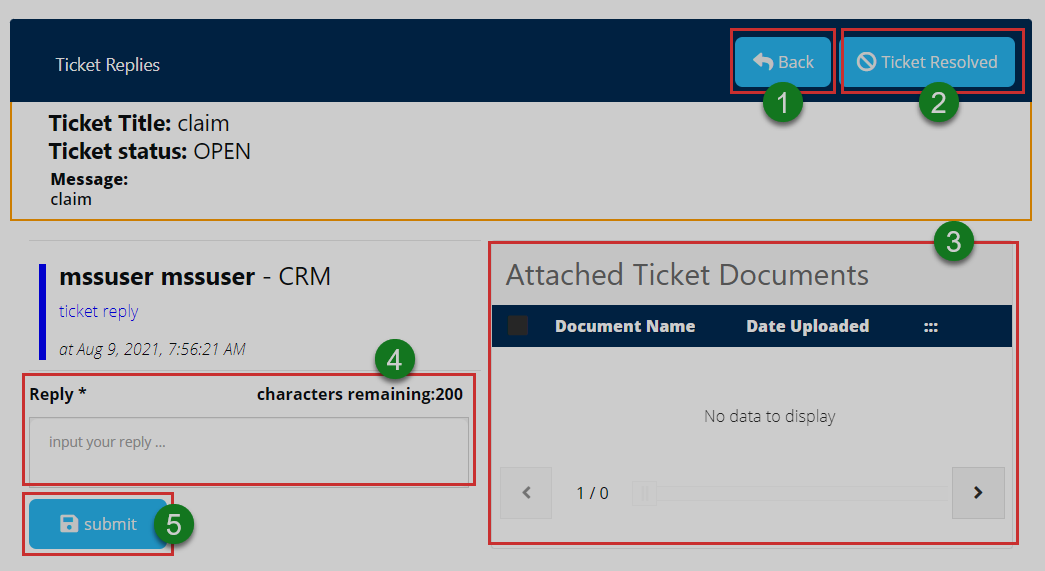Go to next page of documents
Screen dimensions: 1045x571
coord(978,492)
